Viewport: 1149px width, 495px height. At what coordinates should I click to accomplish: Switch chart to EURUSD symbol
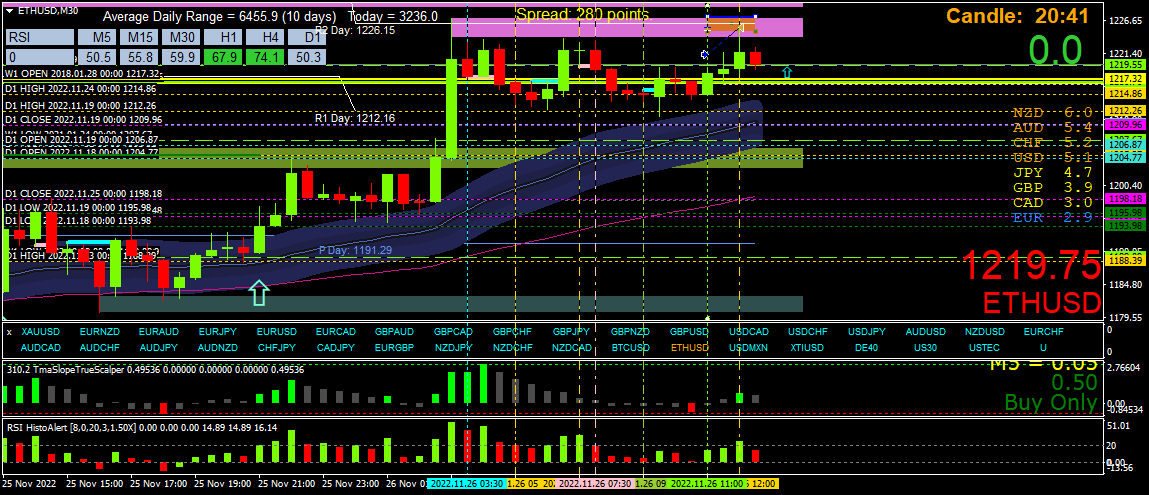pos(276,332)
